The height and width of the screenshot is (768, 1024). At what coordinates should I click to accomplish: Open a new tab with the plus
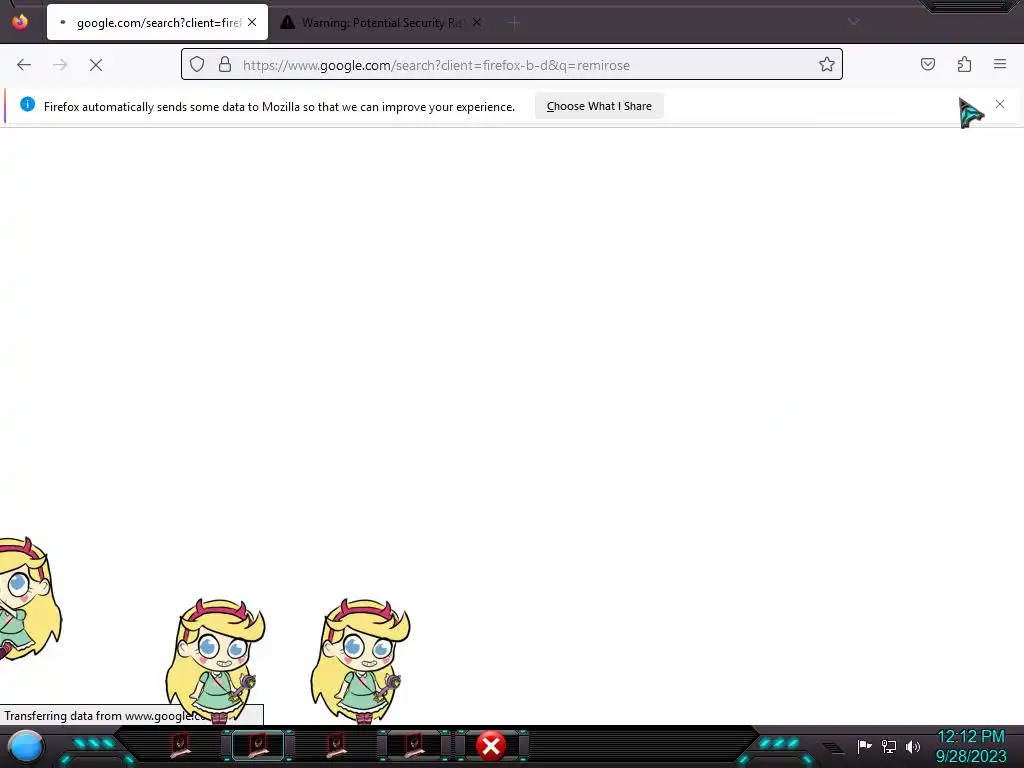(x=515, y=23)
